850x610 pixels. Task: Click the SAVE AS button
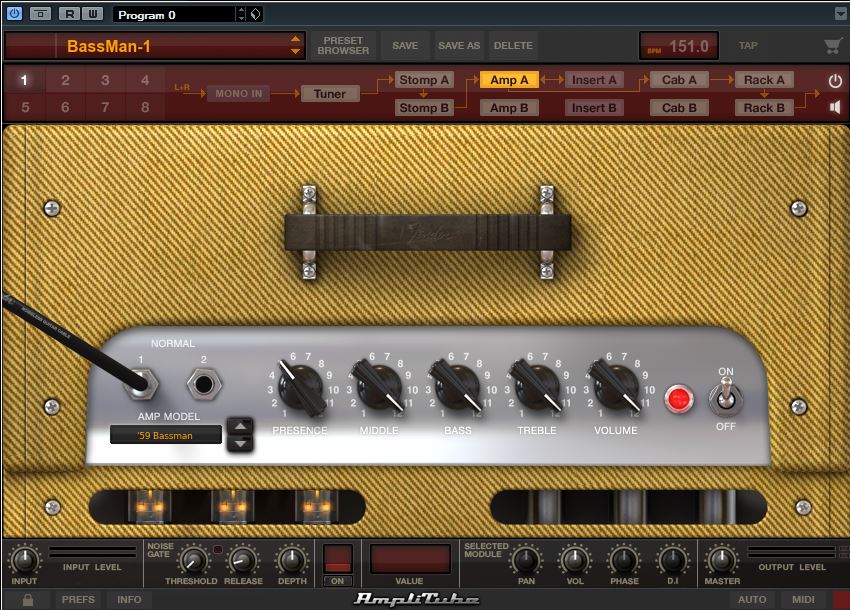point(459,46)
